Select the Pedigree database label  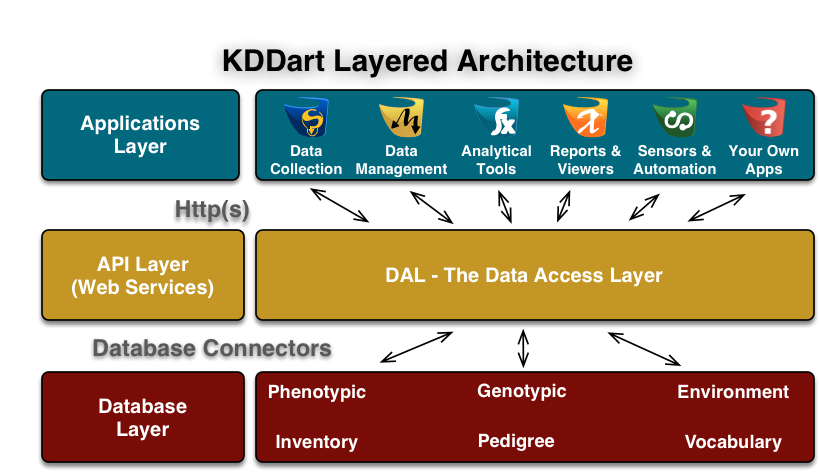[516, 441]
